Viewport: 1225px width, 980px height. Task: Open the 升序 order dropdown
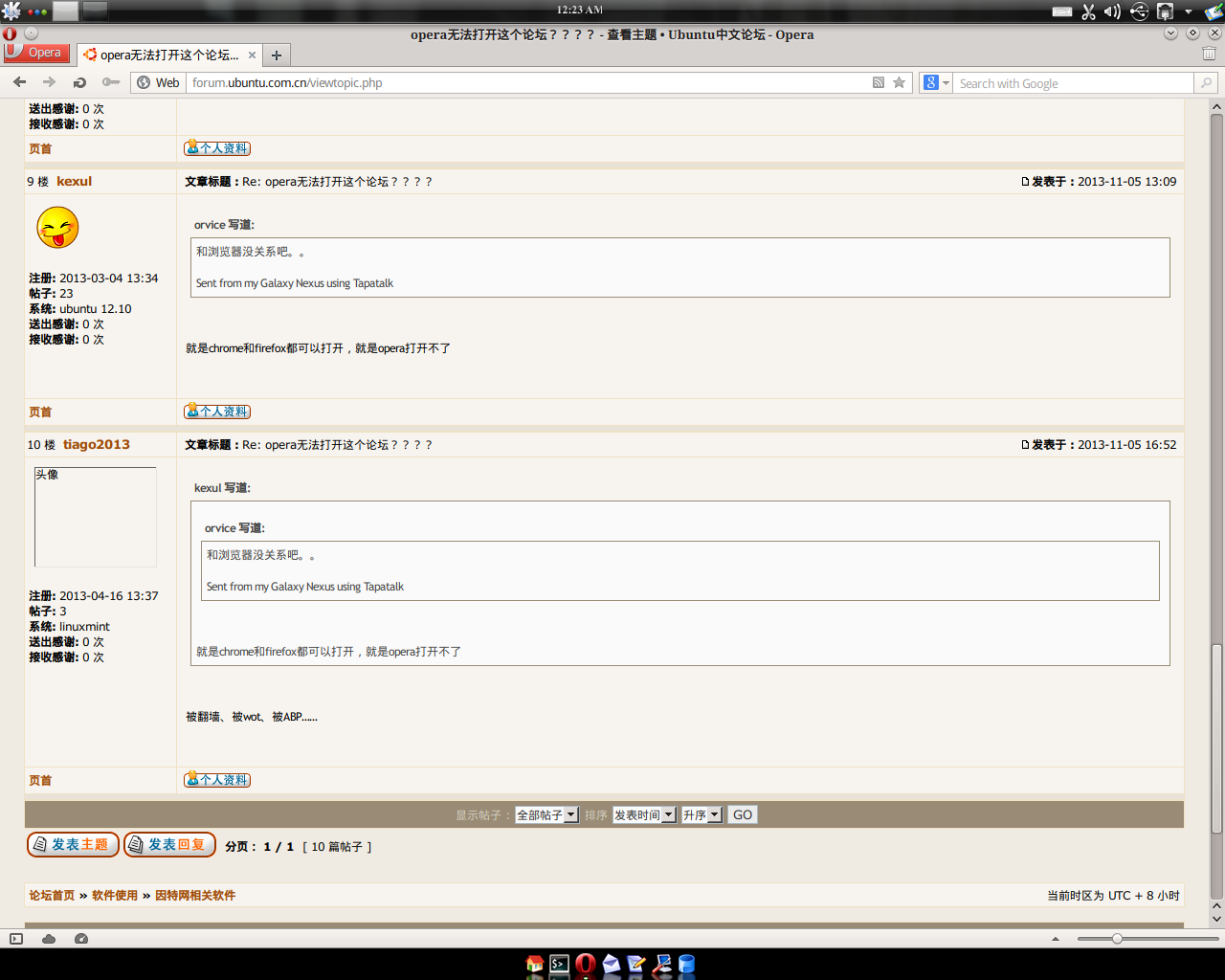[702, 814]
